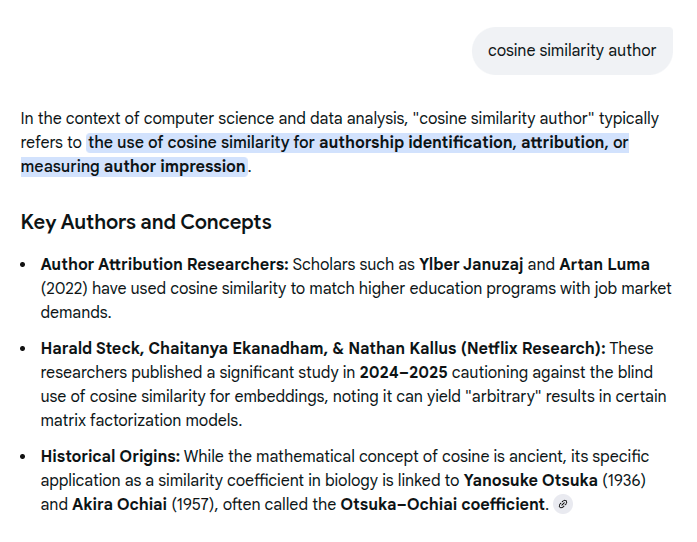This screenshot has width=697, height=542.
Task: Click the name 'Artan Luma'
Action: pyautogui.click(x=604, y=264)
